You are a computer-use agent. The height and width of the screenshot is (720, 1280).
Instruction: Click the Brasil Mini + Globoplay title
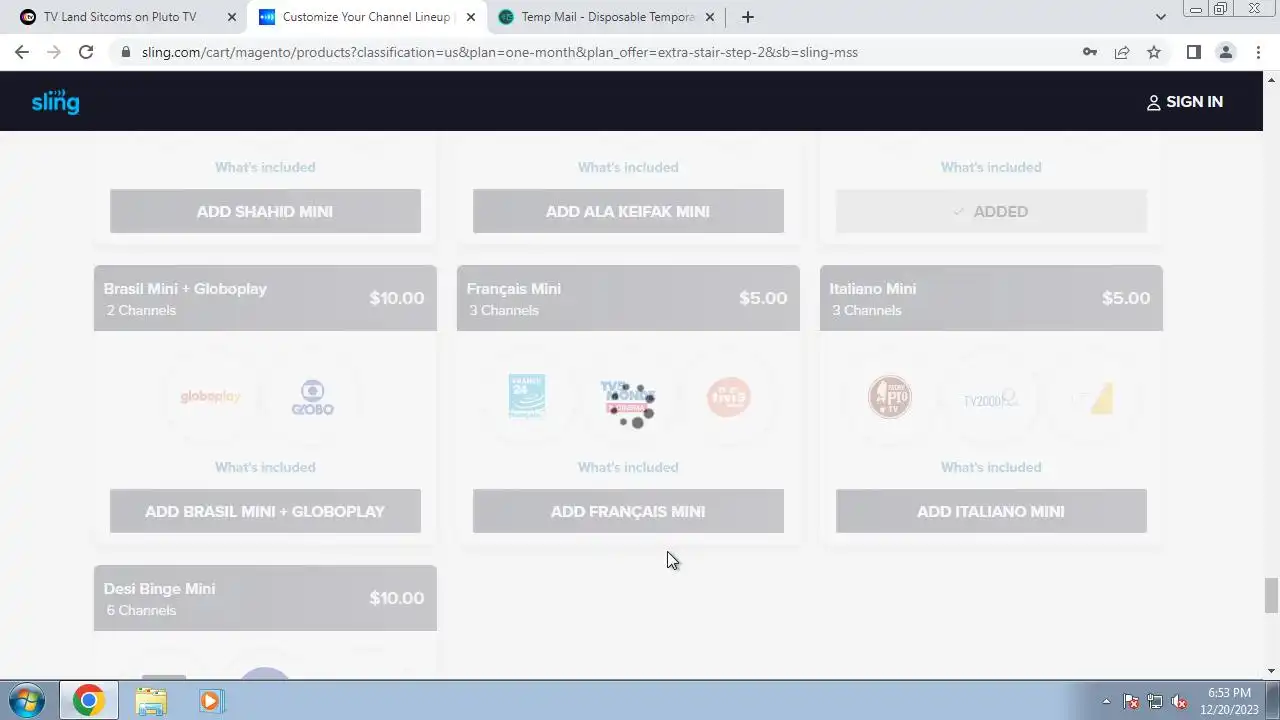pyautogui.click(x=185, y=289)
